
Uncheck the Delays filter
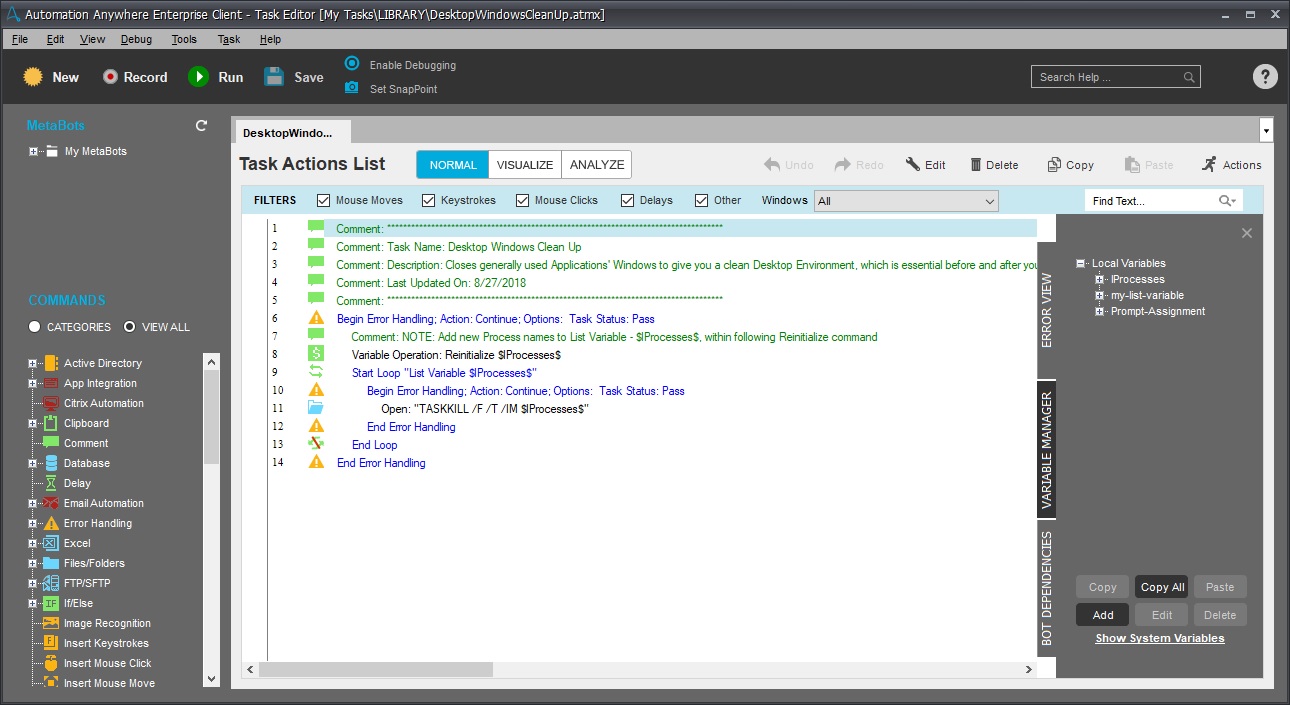pos(628,200)
